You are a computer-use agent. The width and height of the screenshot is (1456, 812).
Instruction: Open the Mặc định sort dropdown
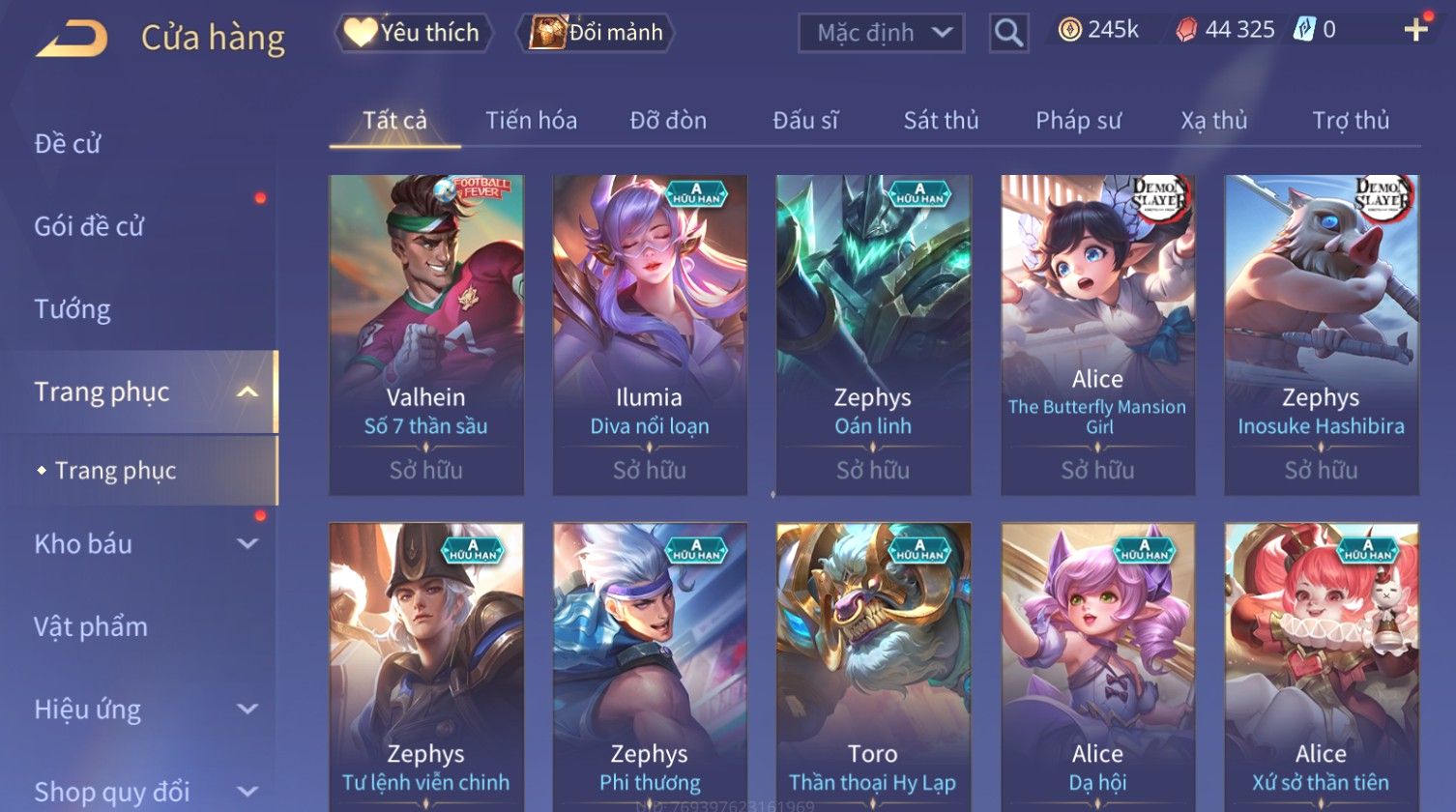point(881,34)
